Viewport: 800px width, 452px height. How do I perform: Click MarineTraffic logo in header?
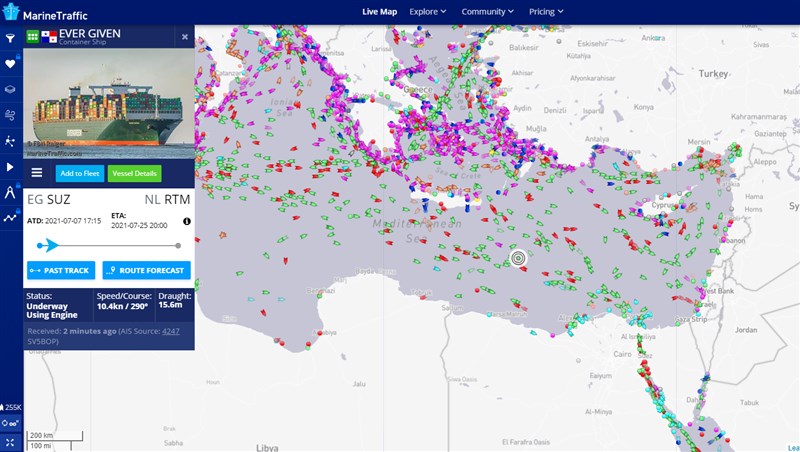pyautogui.click(x=45, y=12)
